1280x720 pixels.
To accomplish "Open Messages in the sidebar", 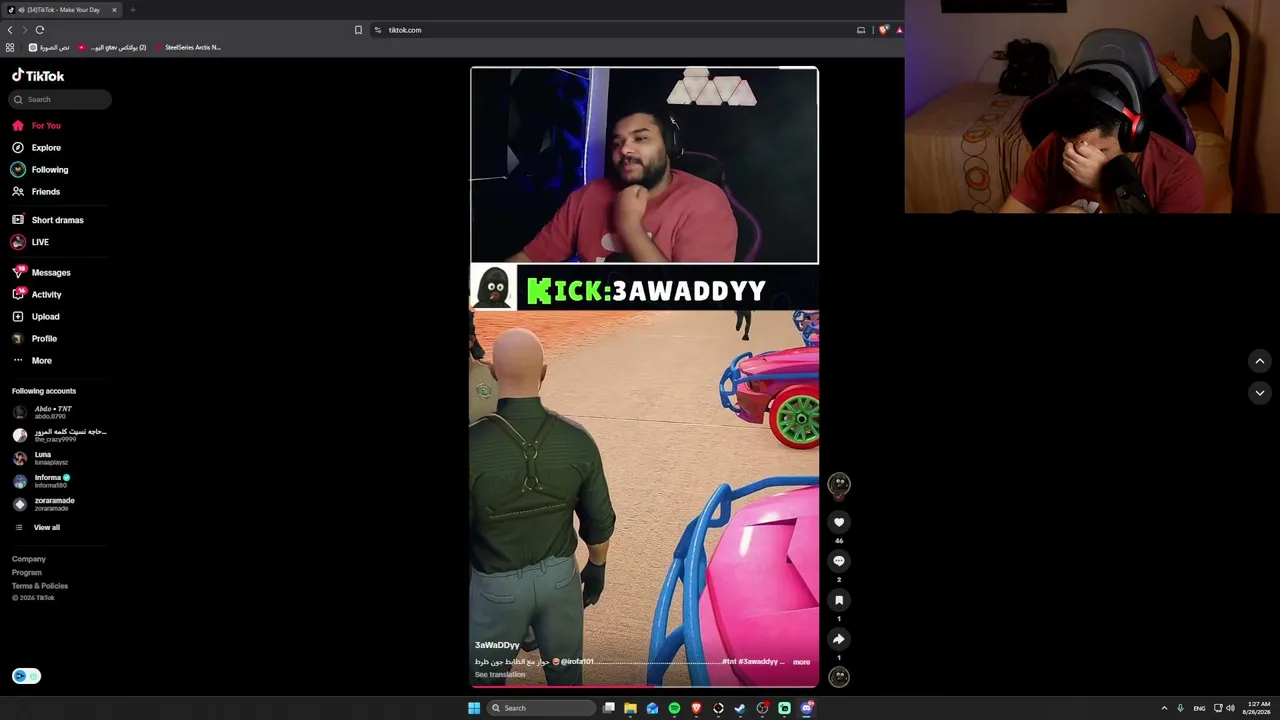I will click(41, 273).
